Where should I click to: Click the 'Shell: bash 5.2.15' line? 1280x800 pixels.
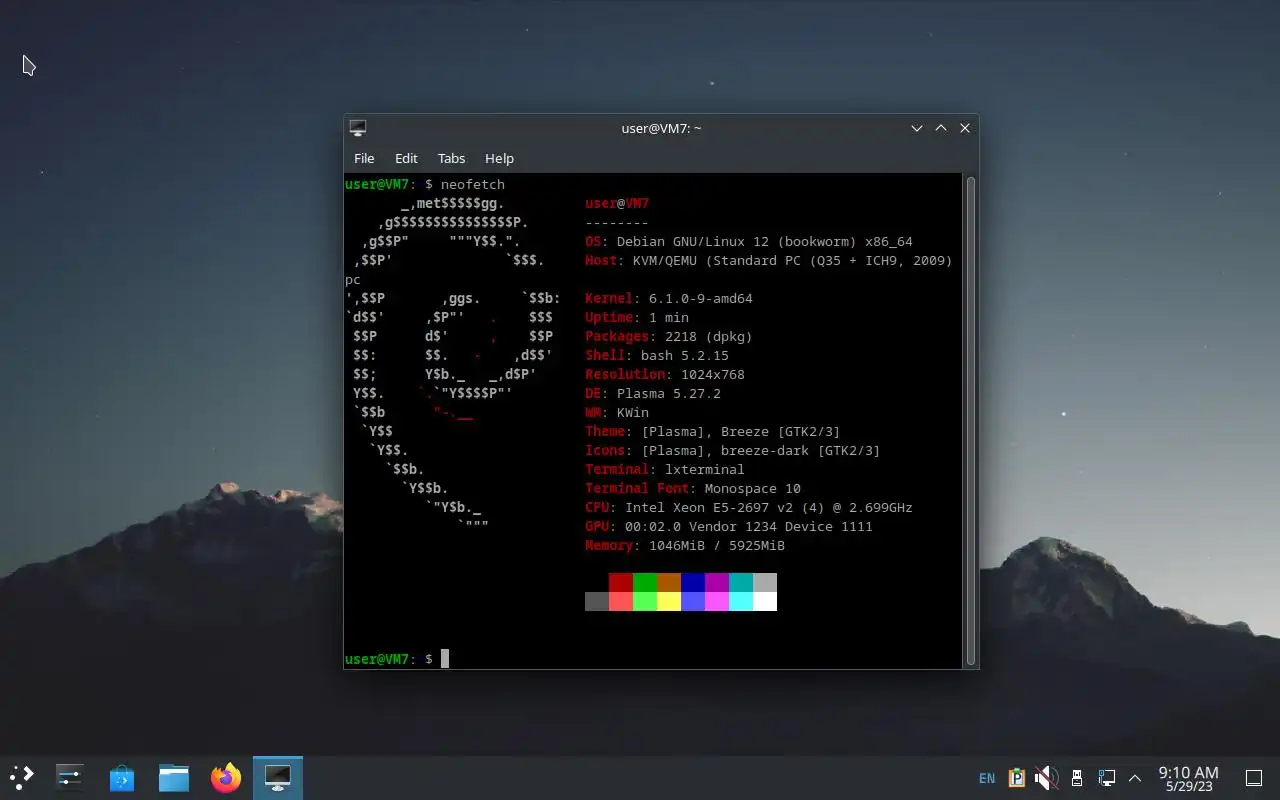[x=657, y=355]
